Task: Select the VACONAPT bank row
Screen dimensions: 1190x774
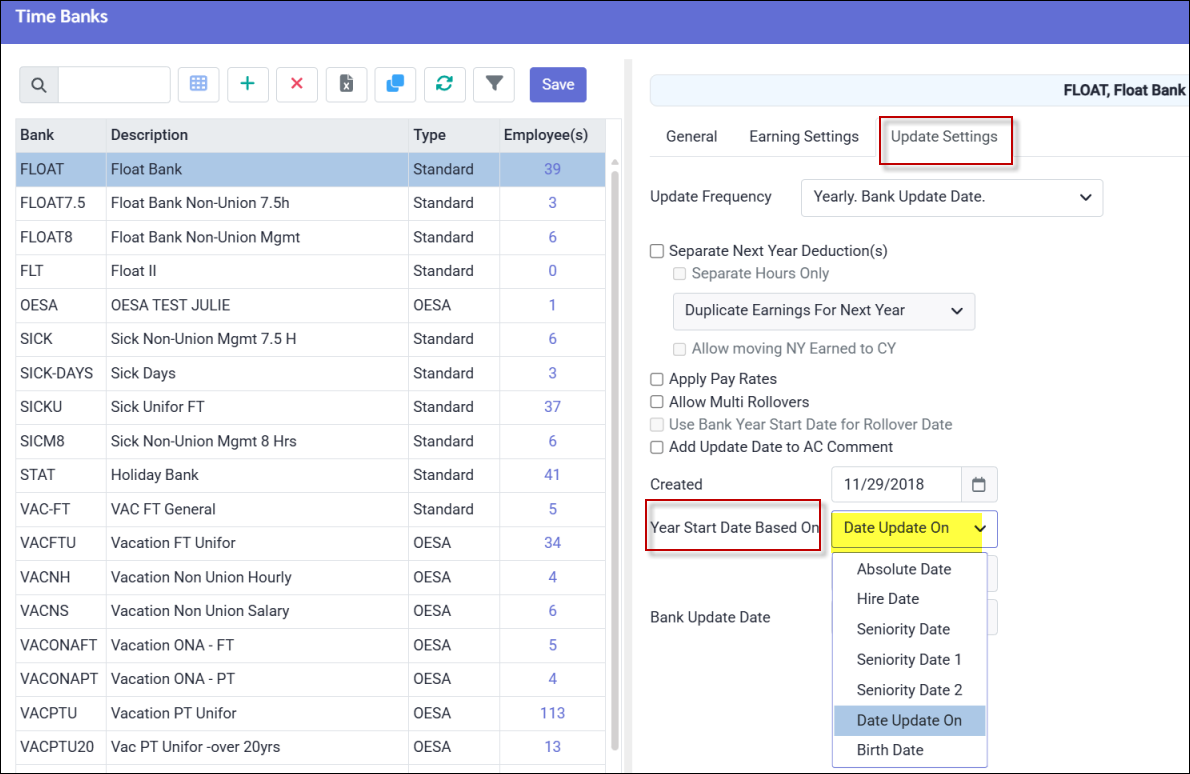Action: (x=310, y=679)
